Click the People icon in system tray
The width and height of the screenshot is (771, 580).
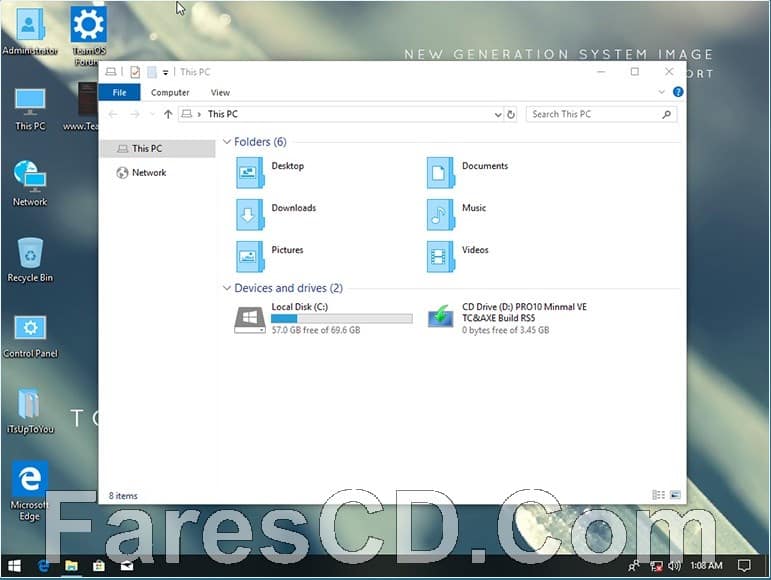[634, 566]
